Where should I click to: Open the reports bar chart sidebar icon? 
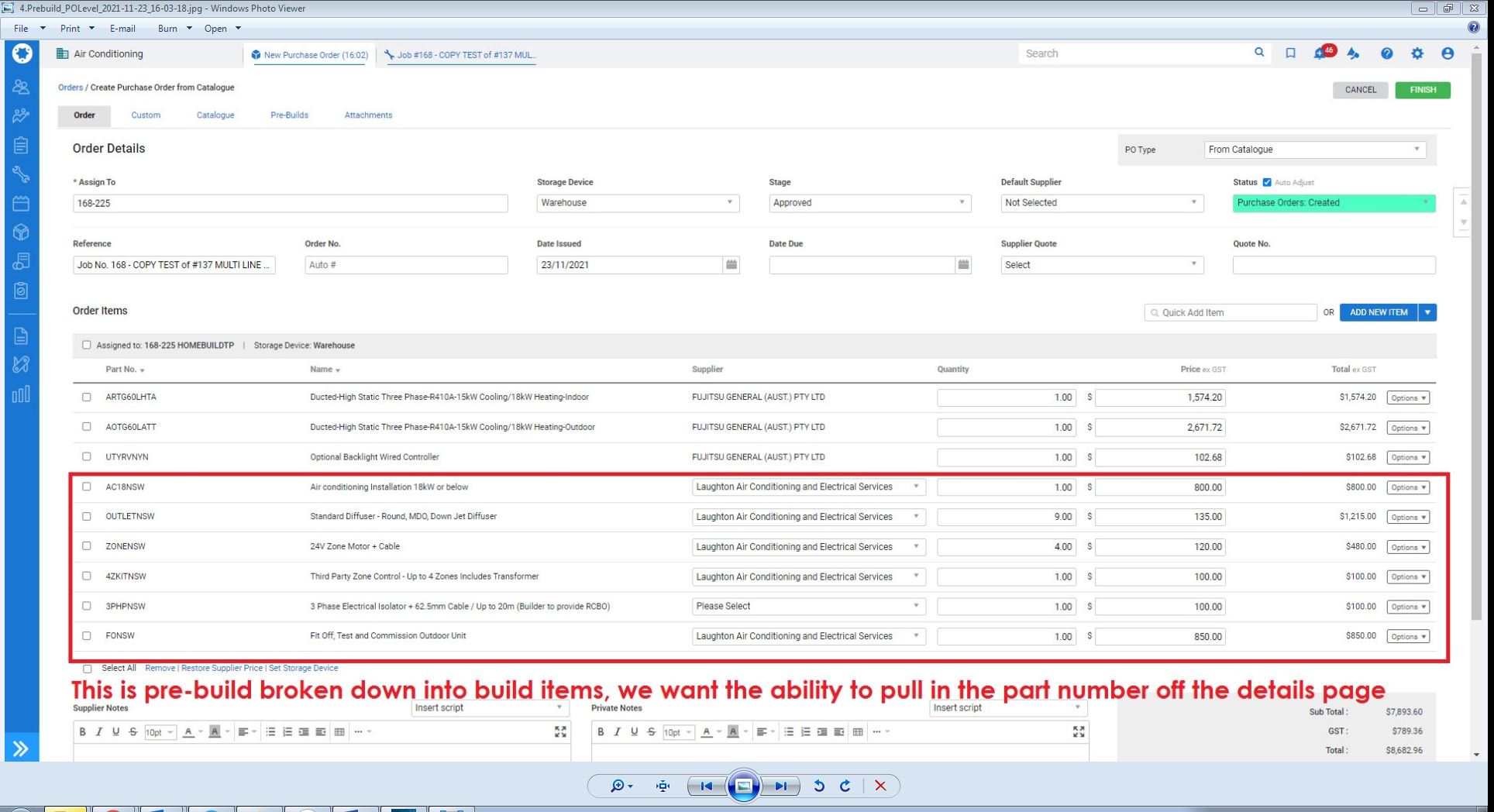[x=21, y=394]
